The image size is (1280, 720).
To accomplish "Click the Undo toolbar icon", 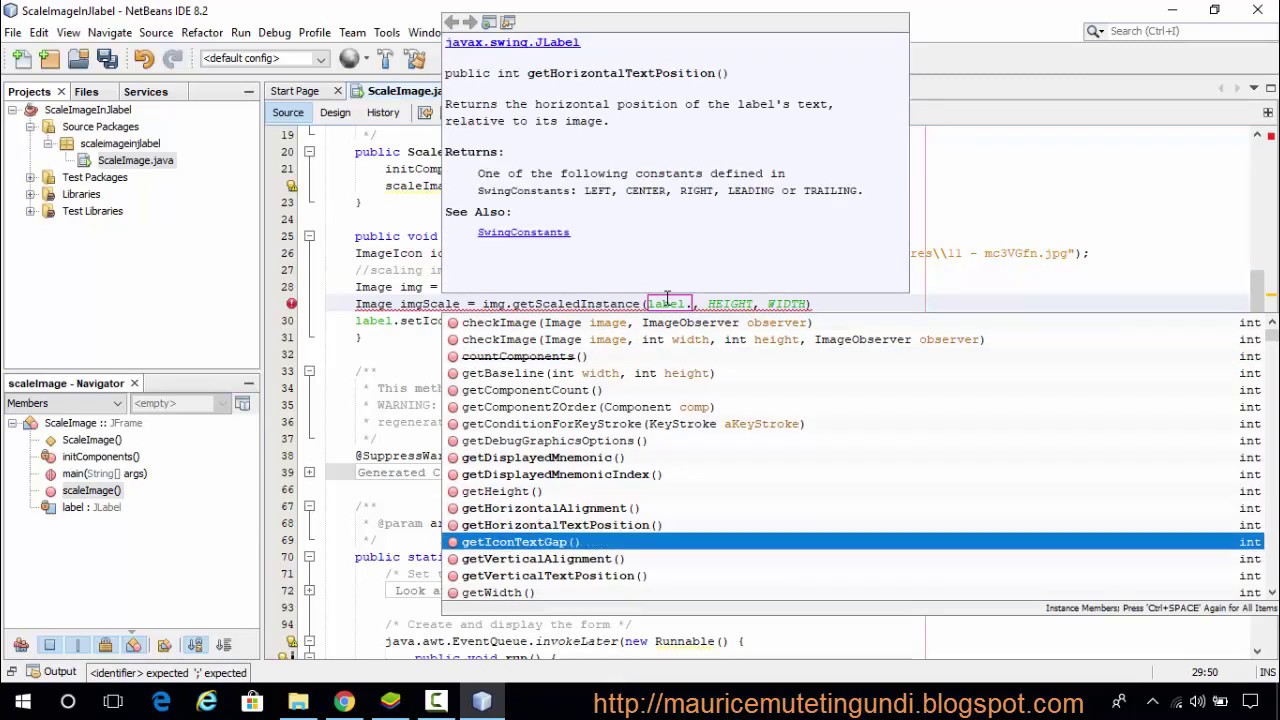I will point(143,59).
